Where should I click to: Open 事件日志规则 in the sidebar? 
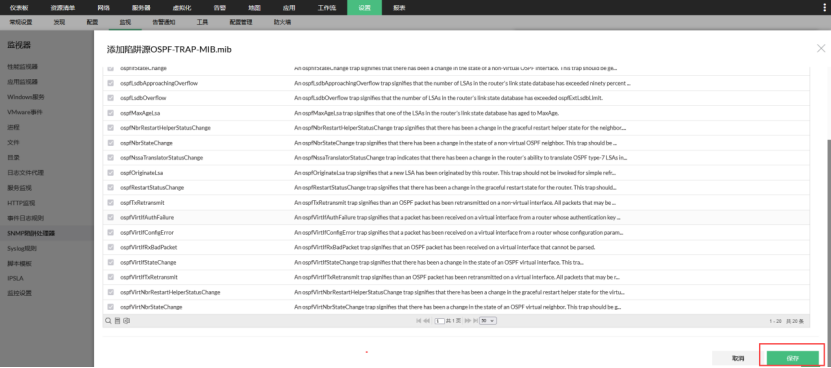point(25,218)
